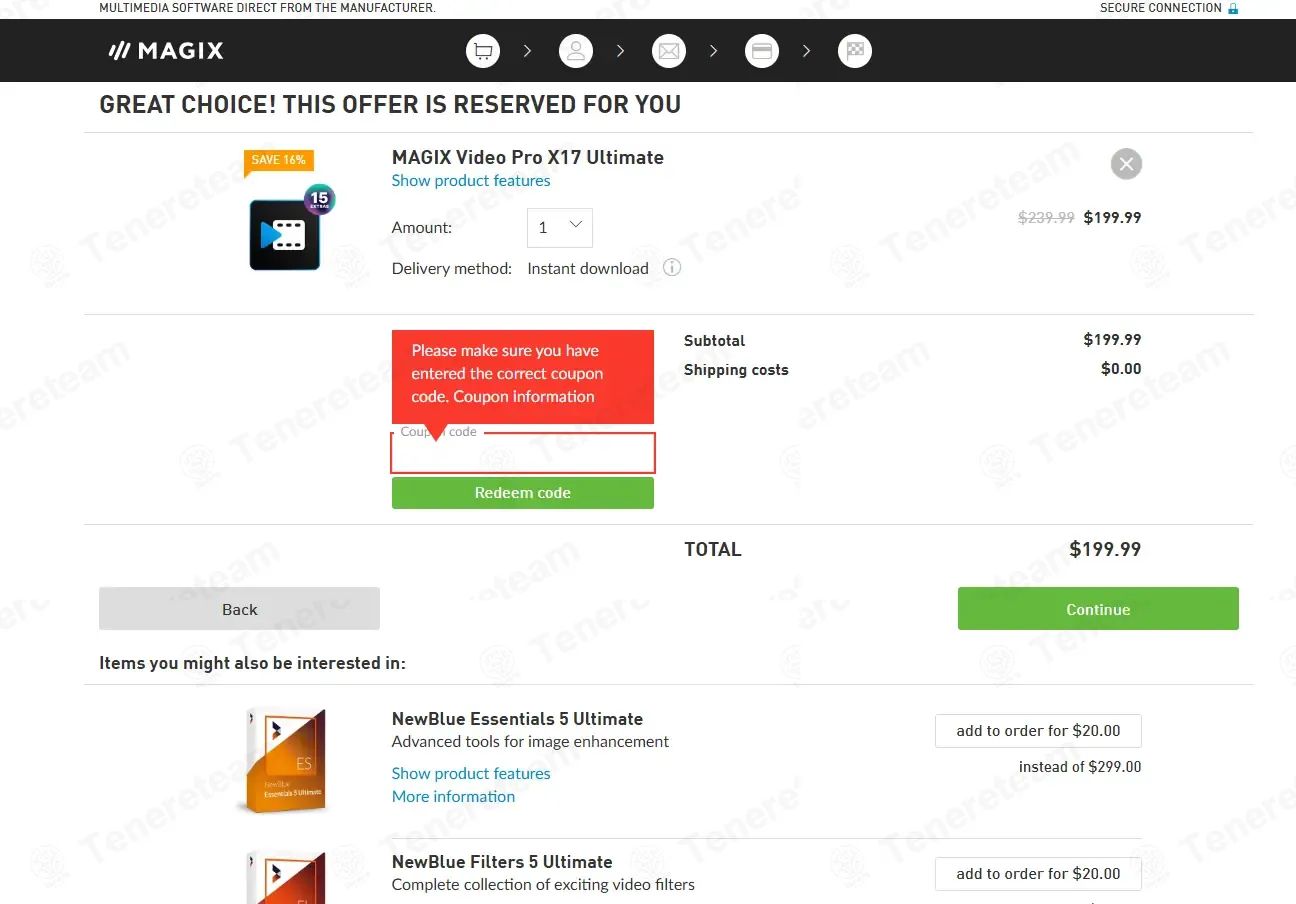Screen dimensions: 1296x904
Task: Click the MAGIX Video Pro X17 product thumbnail
Action: [285, 234]
